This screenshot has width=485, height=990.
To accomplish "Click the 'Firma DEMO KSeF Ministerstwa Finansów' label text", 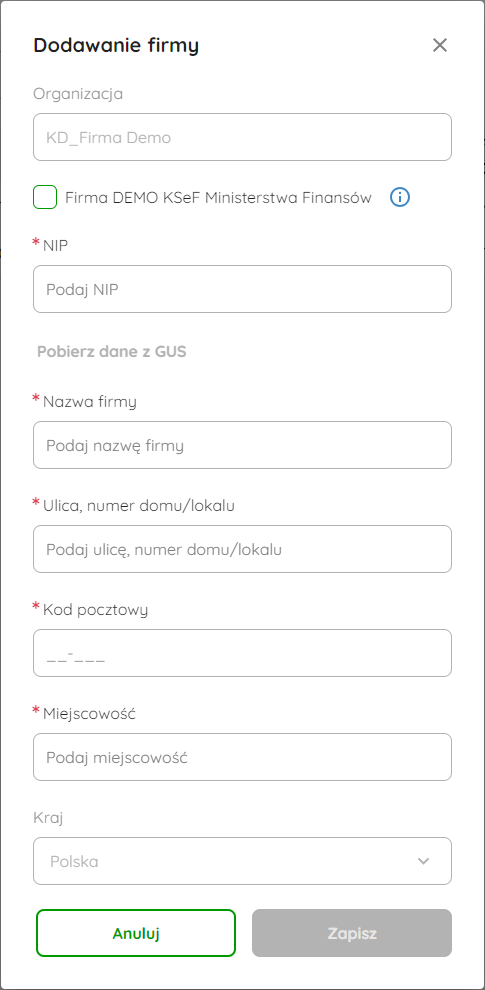I will click(219, 198).
